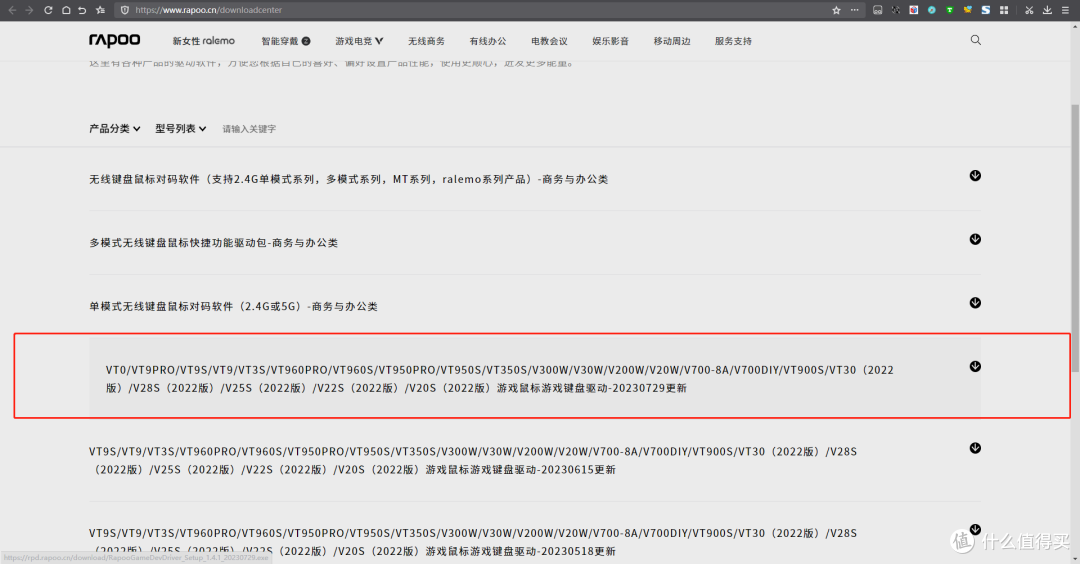Open the four-squares grid extension icon
This screenshot has height=564, width=1080.
coord(1004,10)
